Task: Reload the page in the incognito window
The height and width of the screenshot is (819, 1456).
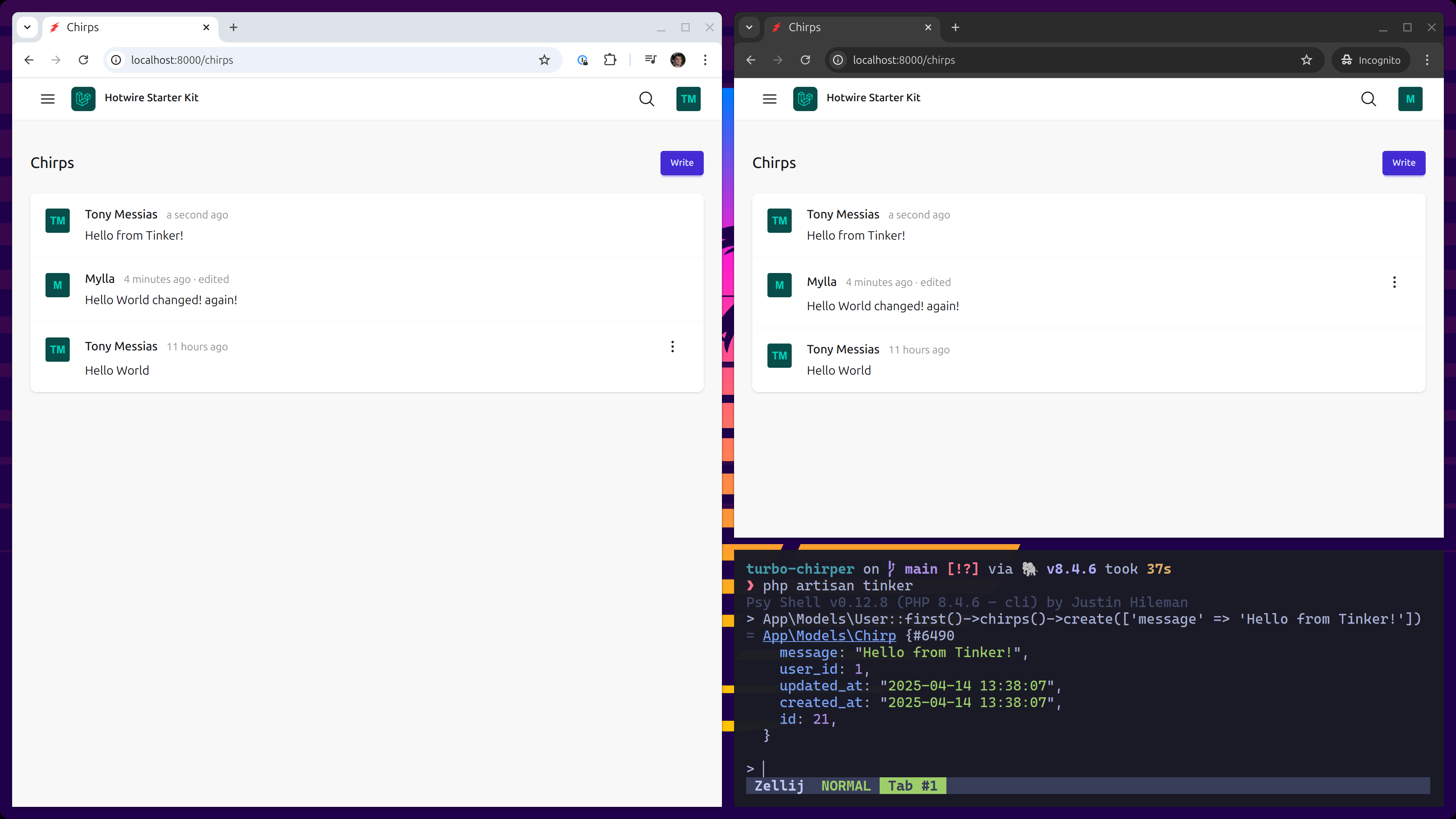Action: point(805,60)
